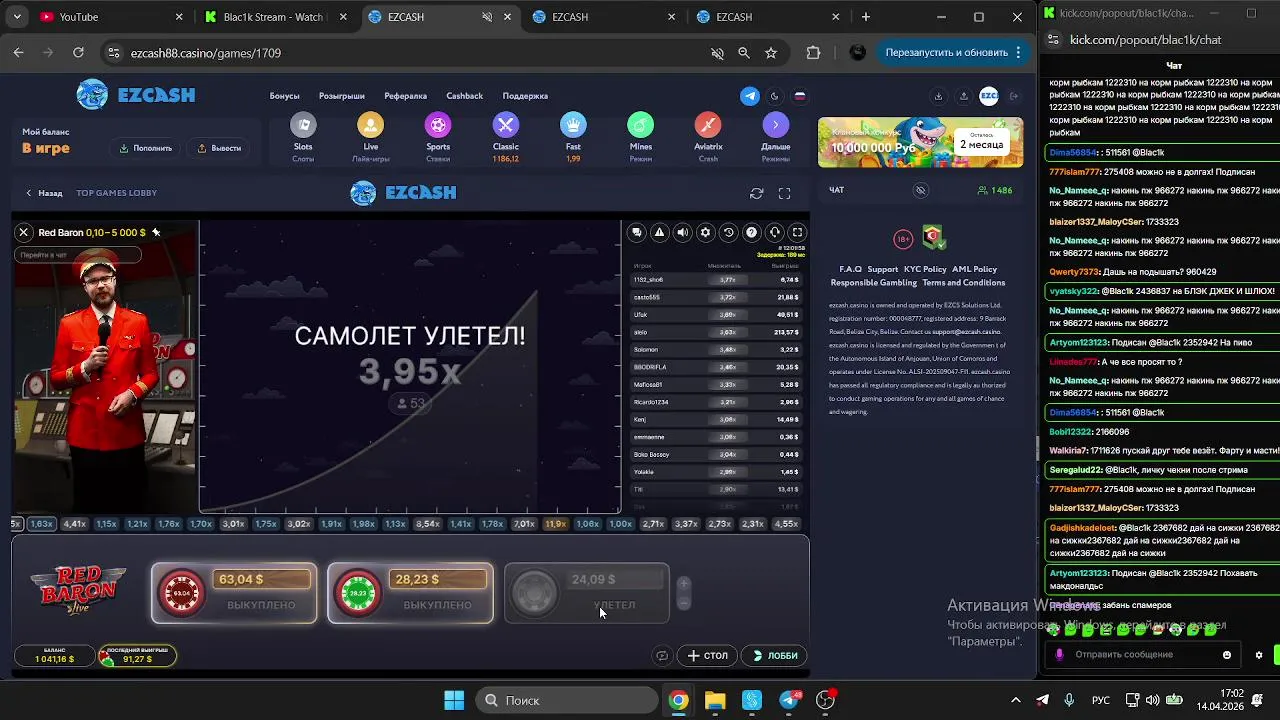Viewport: 1280px width, 720px height.
Task: Open Fast games category icon
Action: point(573,125)
